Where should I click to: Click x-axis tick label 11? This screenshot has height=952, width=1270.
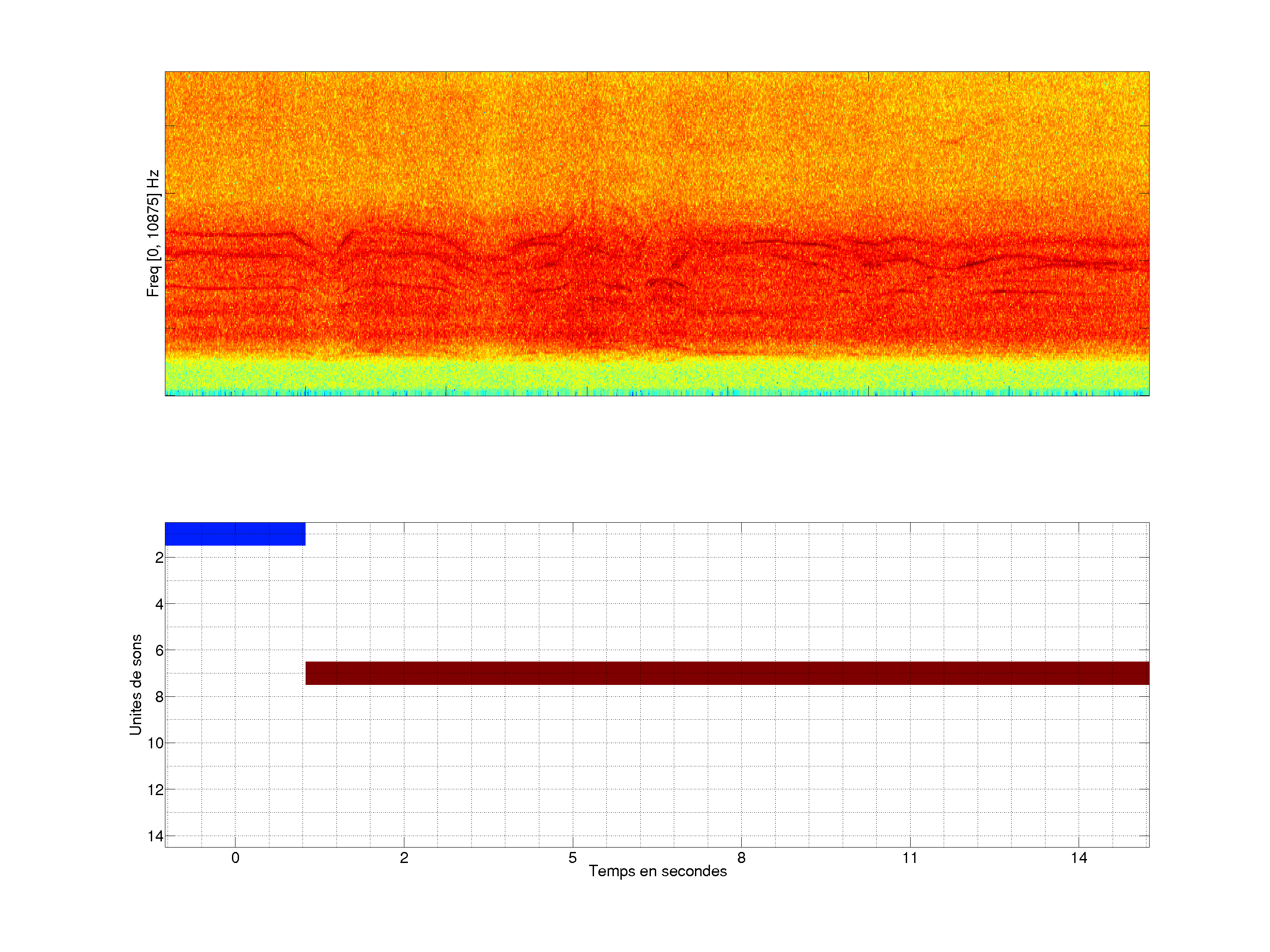pyautogui.click(x=910, y=858)
